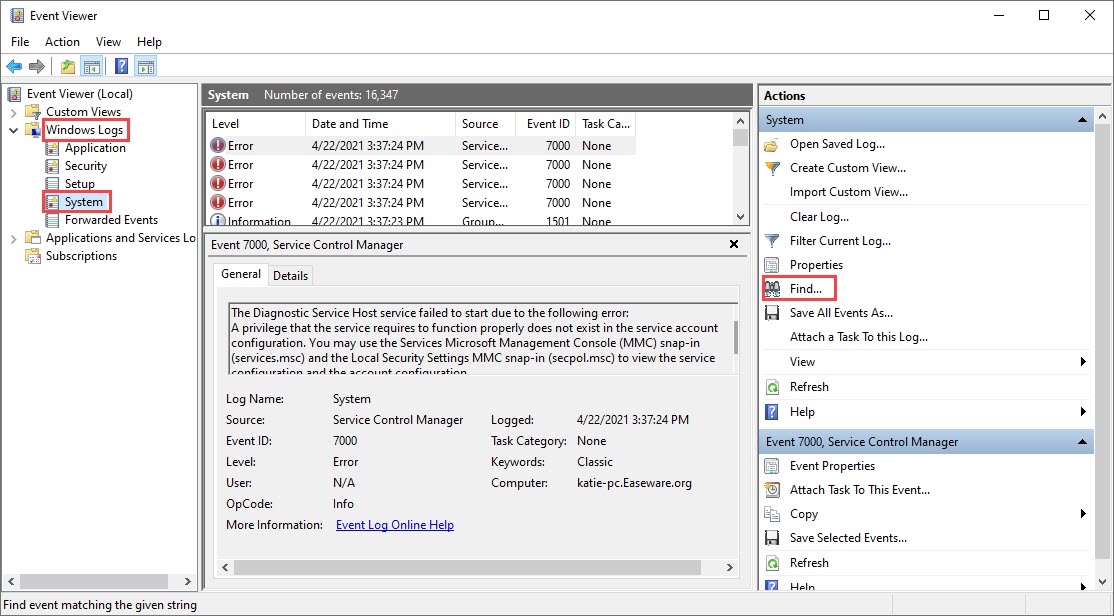This screenshot has height=616, width=1114.
Task: Open Find using the binoculars icon
Action: (773, 288)
